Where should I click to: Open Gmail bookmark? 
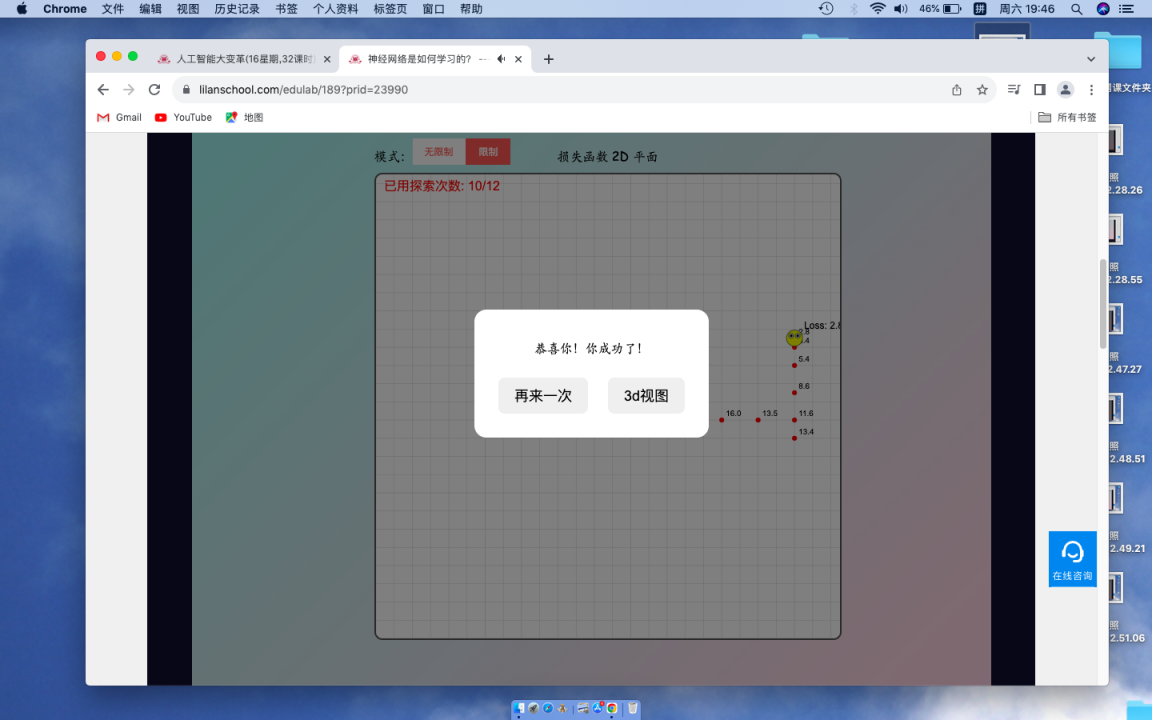(x=119, y=118)
